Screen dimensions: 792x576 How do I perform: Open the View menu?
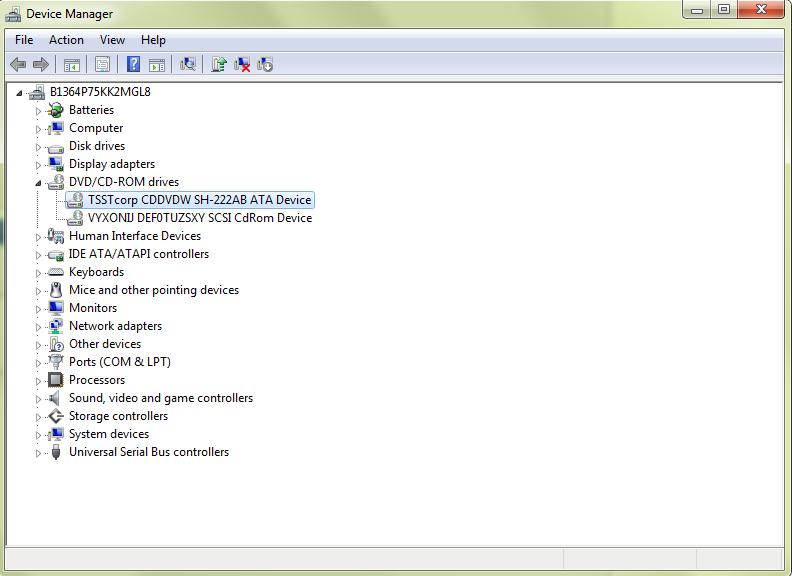(112, 40)
